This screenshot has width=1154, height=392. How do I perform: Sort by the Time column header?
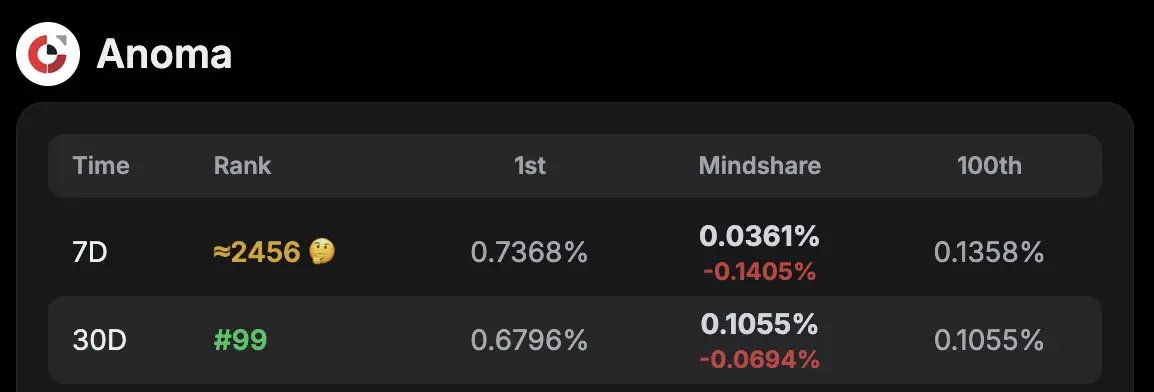[x=101, y=165]
